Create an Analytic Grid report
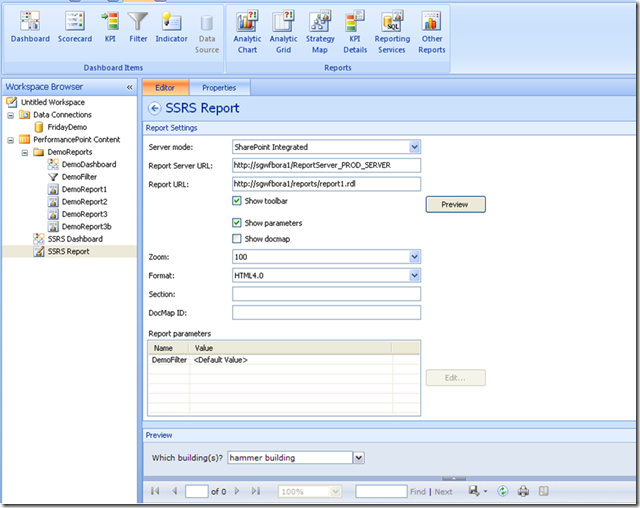This screenshot has height=508, width=640. tap(283, 33)
